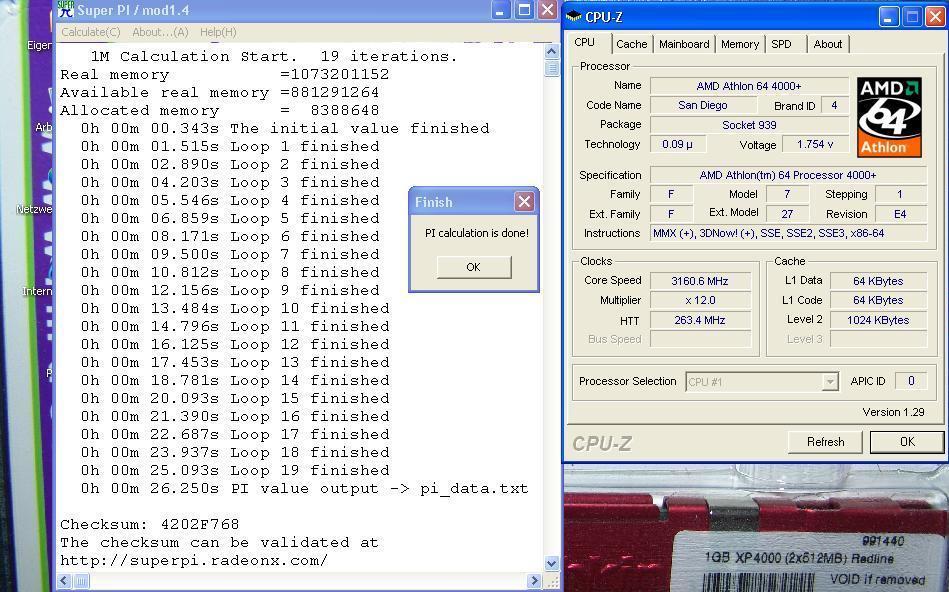This screenshot has width=949, height=592.
Task: Click the Package value Socket 939
Action: [749, 125]
